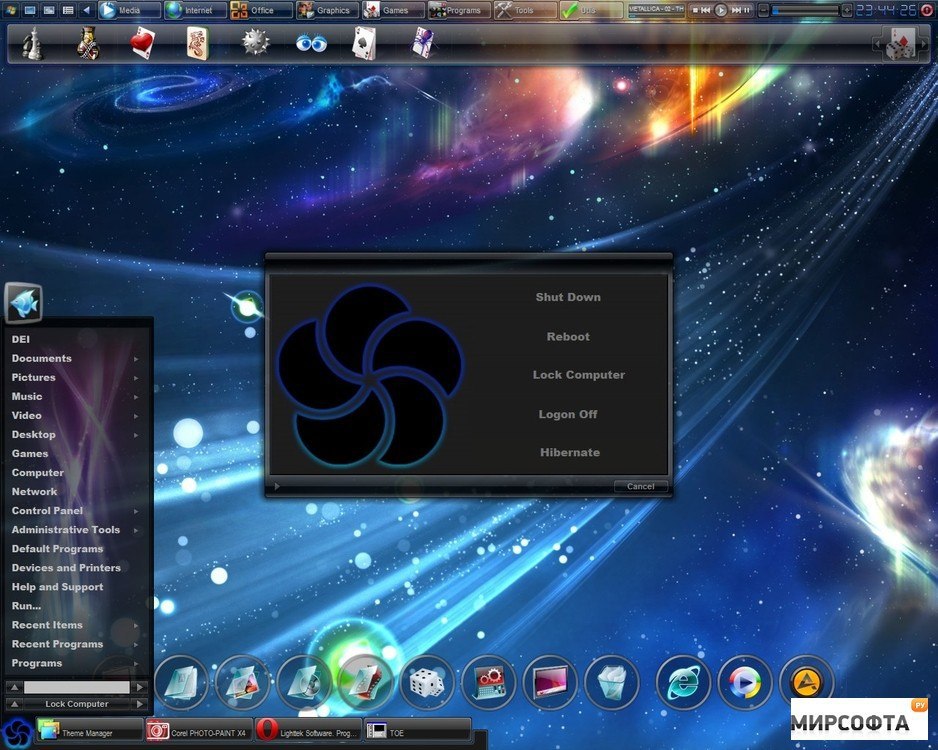
Task: Switch to Corel PHOTO-PAINT X4 taskbar item
Action: click(x=199, y=731)
